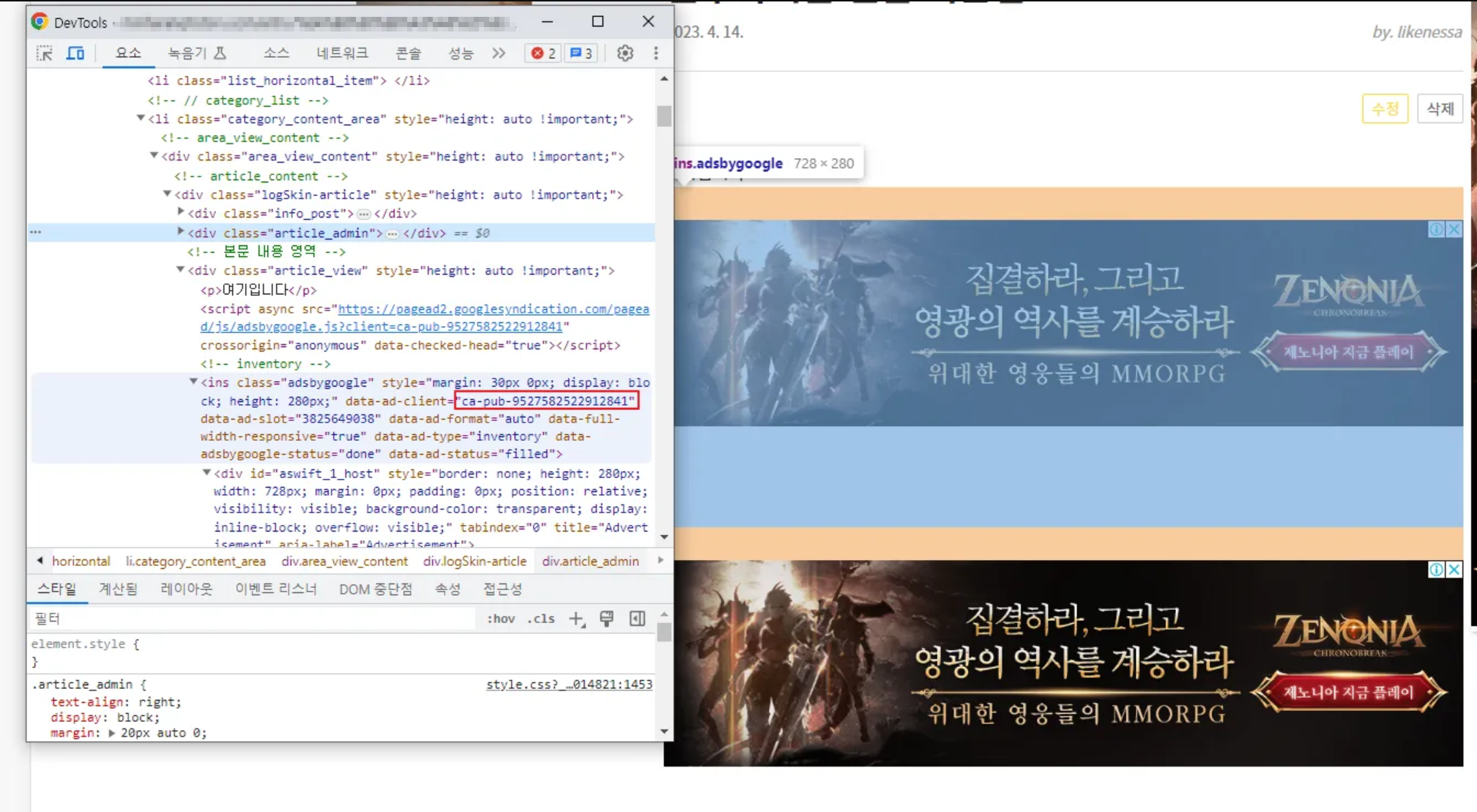Toggle the .cls class editor
The height and width of the screenshot is (812, 1477).
point(542,619)
